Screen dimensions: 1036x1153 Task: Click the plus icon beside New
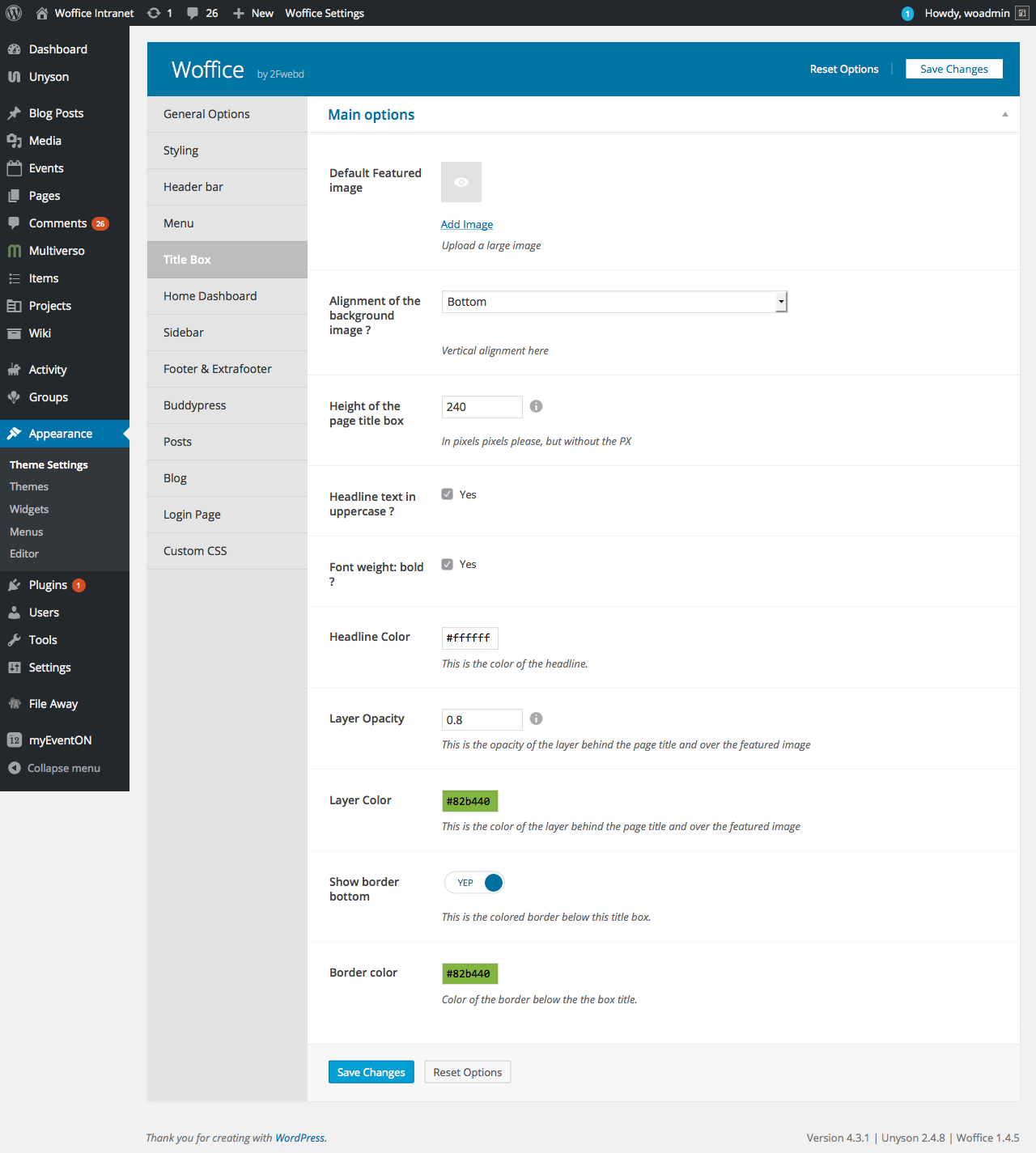click(x=239, y=13)
